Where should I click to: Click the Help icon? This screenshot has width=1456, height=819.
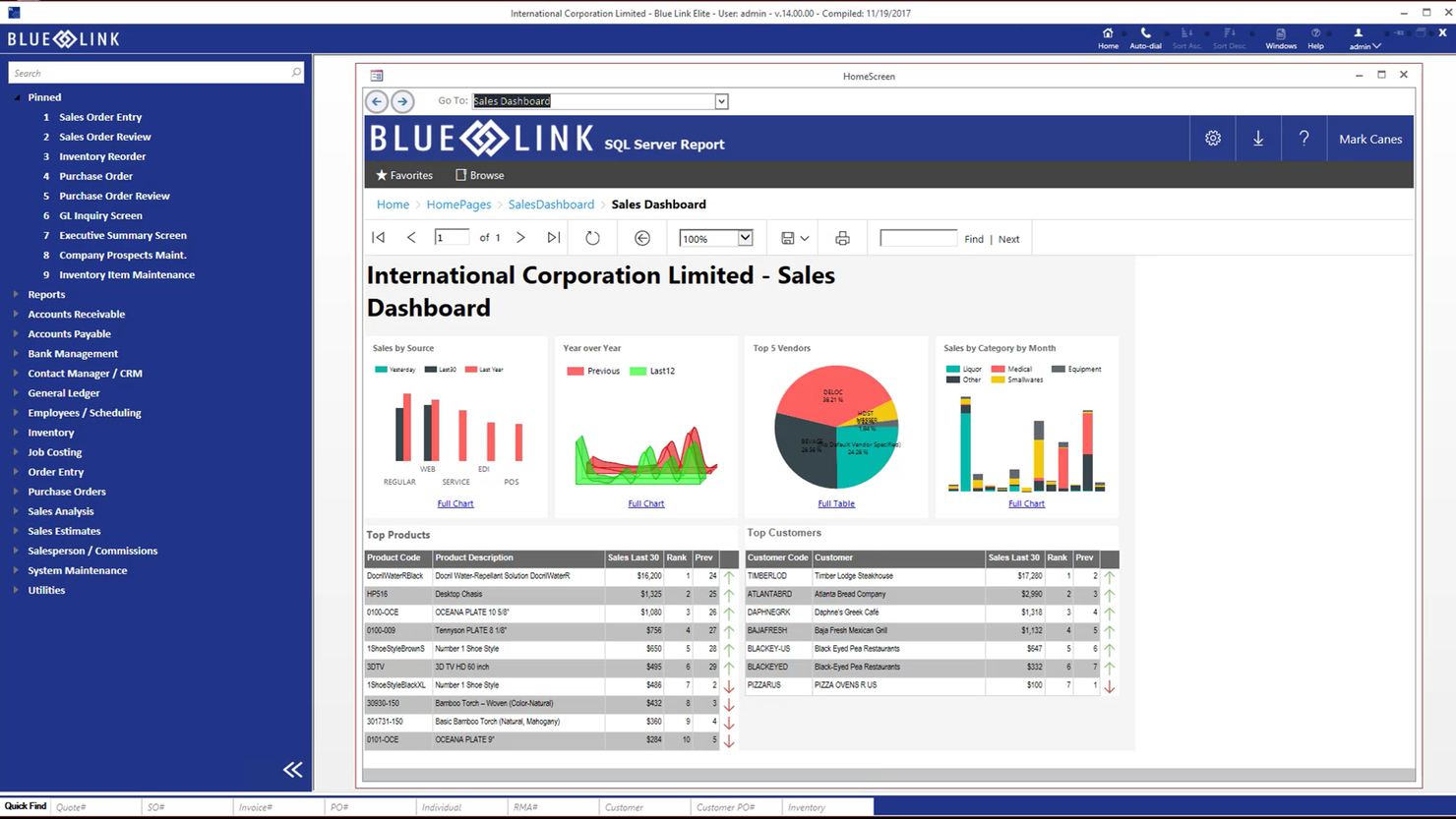[x=1315, y=39]
